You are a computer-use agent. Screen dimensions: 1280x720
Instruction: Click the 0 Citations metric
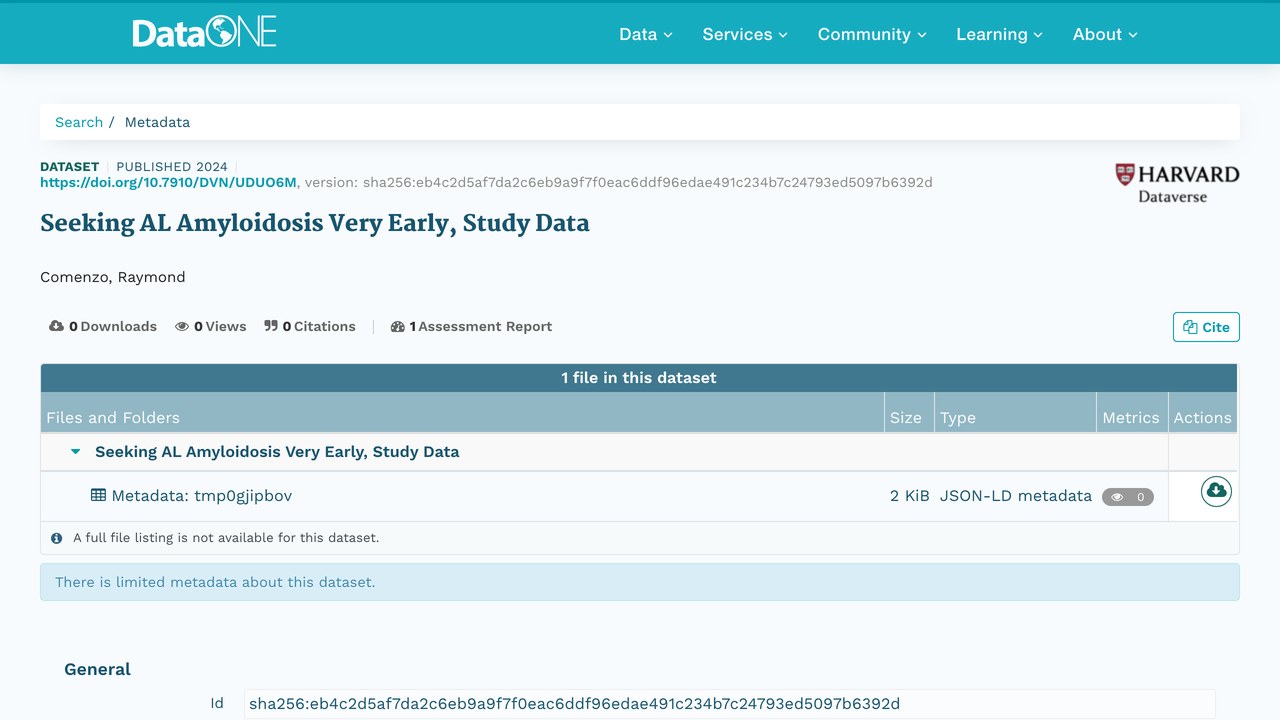310,326
